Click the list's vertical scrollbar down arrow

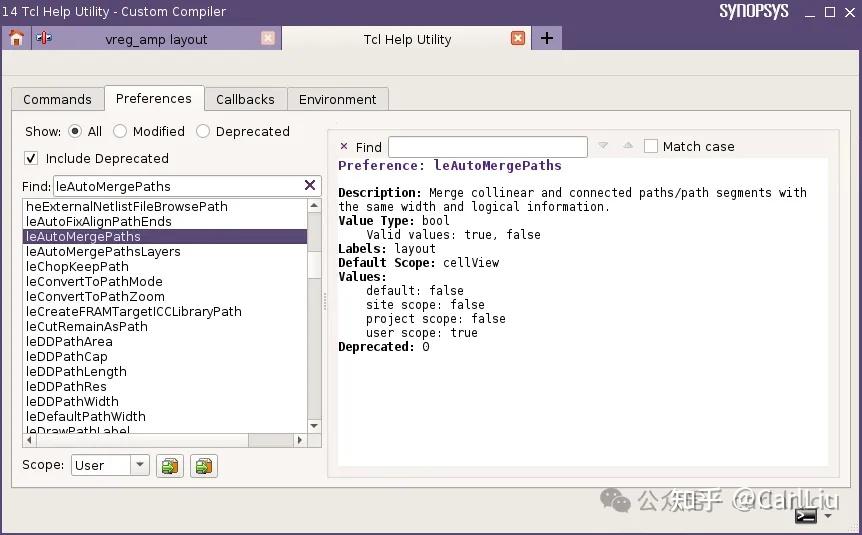pos(314,426)
